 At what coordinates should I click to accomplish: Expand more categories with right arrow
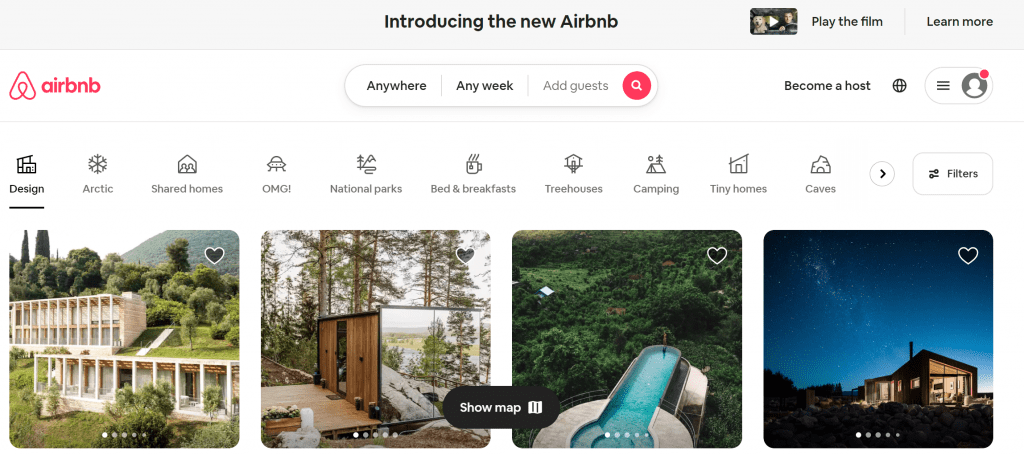[882, 174]
